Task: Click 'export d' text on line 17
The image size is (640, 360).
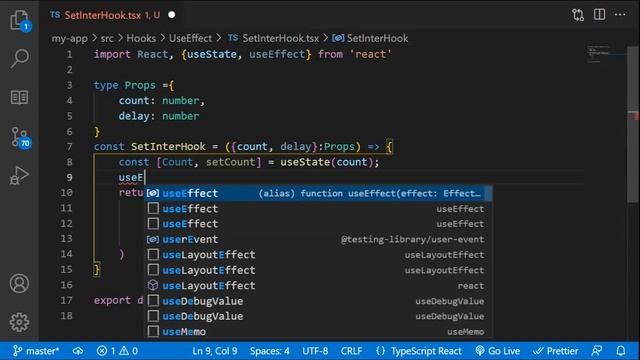Action: [118, 300]
